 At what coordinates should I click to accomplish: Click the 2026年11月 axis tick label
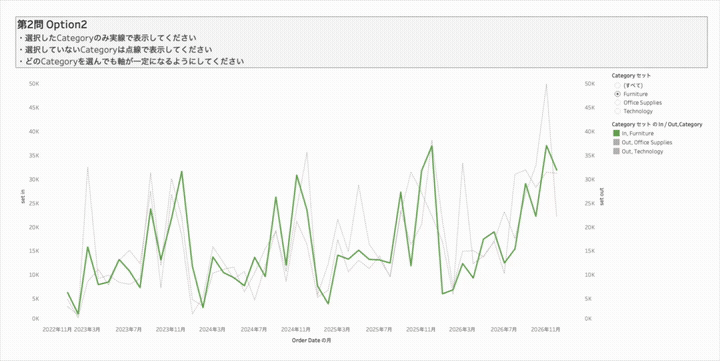pos(545,329)
